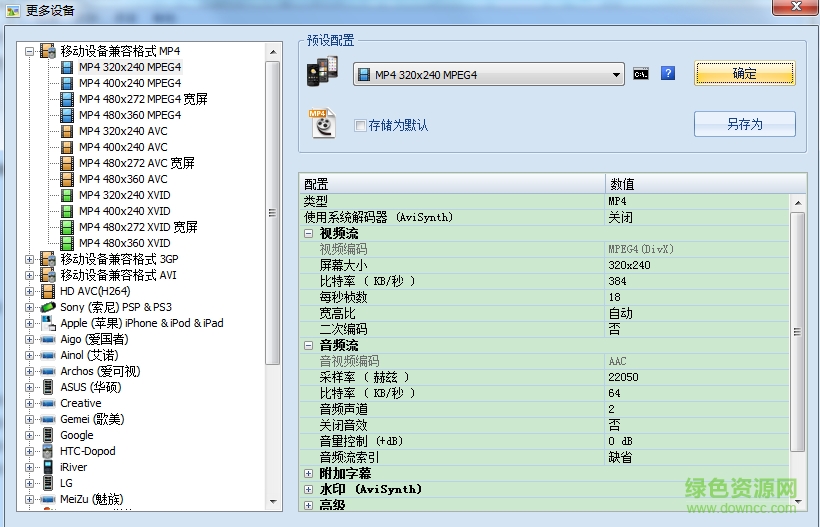Click the 宽高比 value 自动
The image size is (820, 527).
[x=620, y=313]
